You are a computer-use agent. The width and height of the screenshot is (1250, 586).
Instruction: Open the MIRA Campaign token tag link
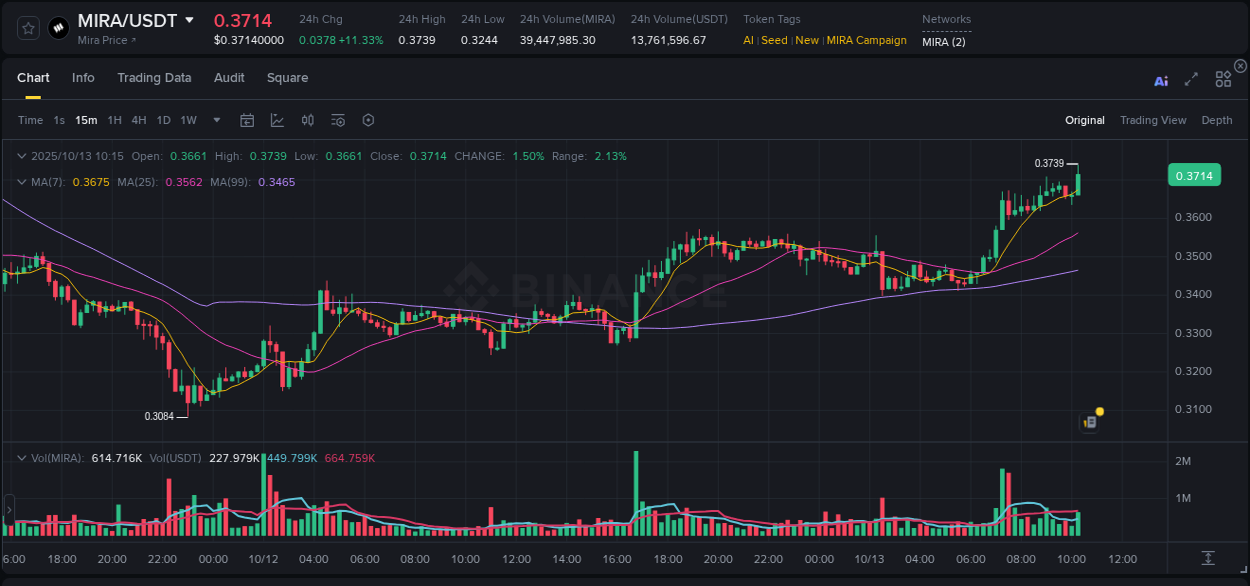[x=866, y=40]
